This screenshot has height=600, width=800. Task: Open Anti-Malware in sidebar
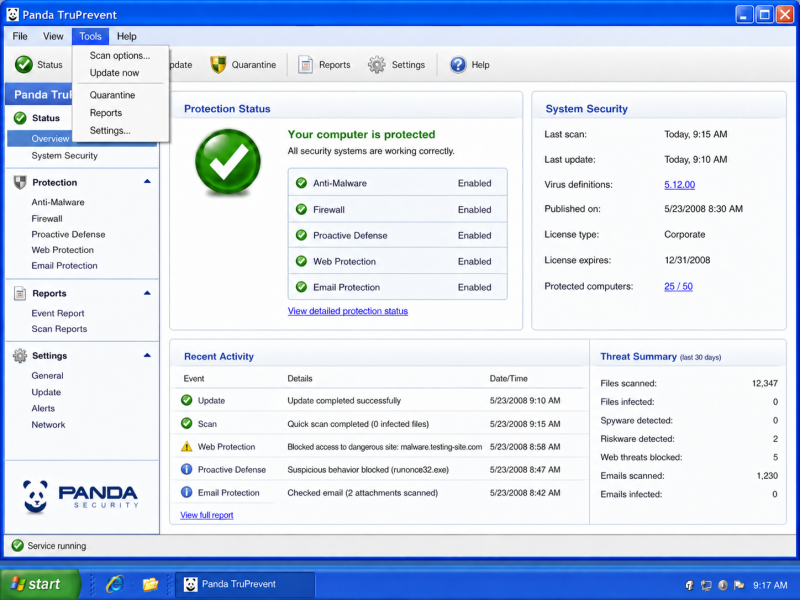(58, 202)
